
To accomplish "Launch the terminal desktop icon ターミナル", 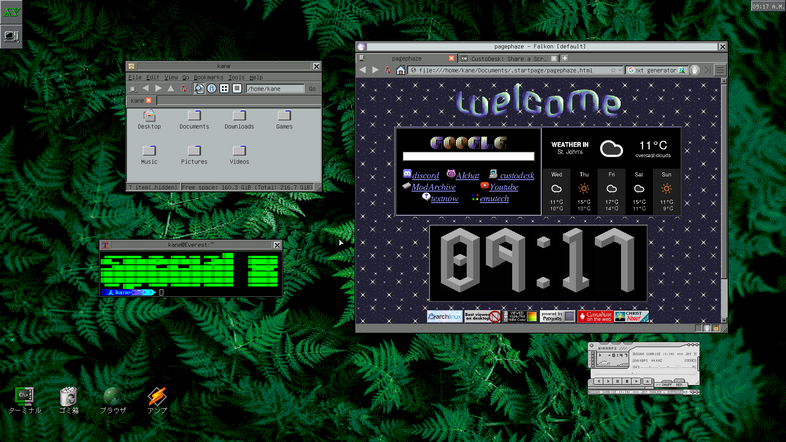I will pos(24,400).
